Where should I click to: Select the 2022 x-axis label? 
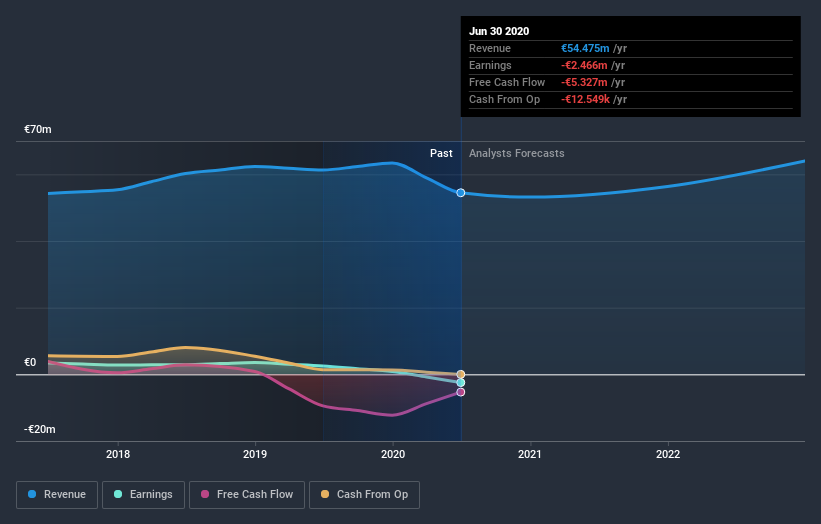click(x=668, y=454)
